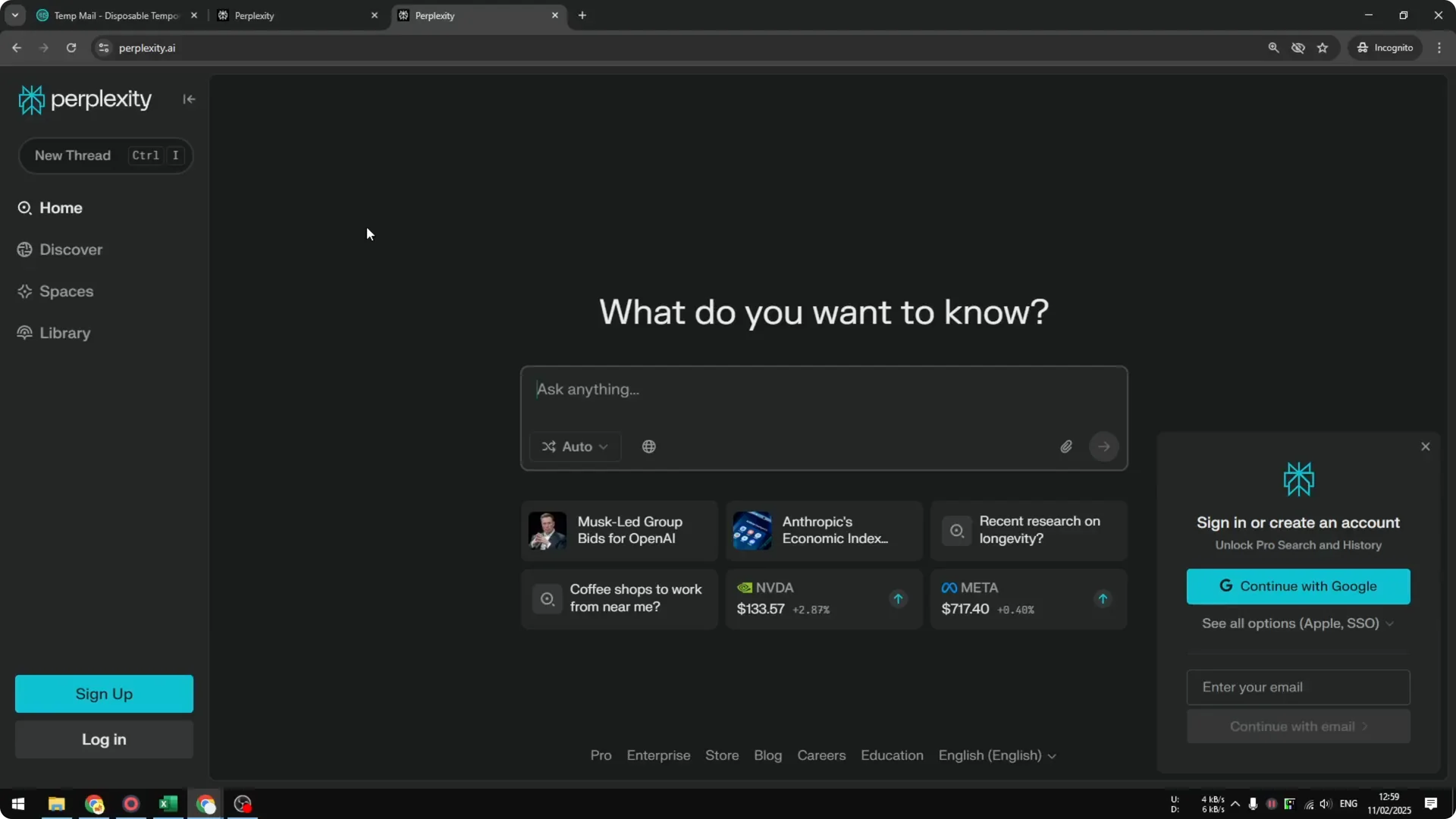The width and height of the screenshot is (1456, 819).
Task: Switch to the Temp Mail browser tab
Action: [x=114, y=15]
